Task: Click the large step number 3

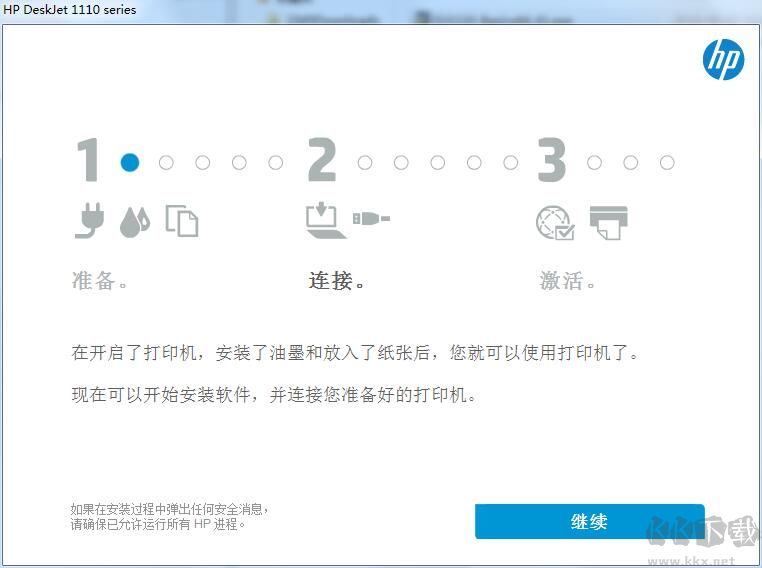Action: 552,159
